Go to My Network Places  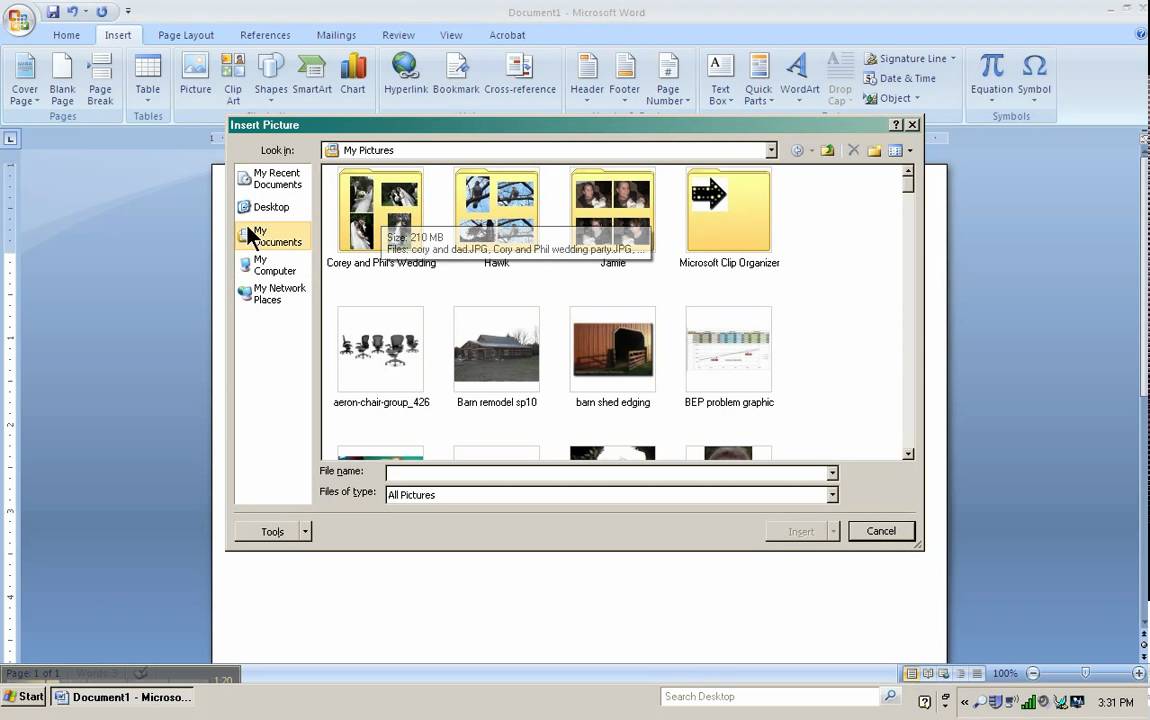coord(272,294)
